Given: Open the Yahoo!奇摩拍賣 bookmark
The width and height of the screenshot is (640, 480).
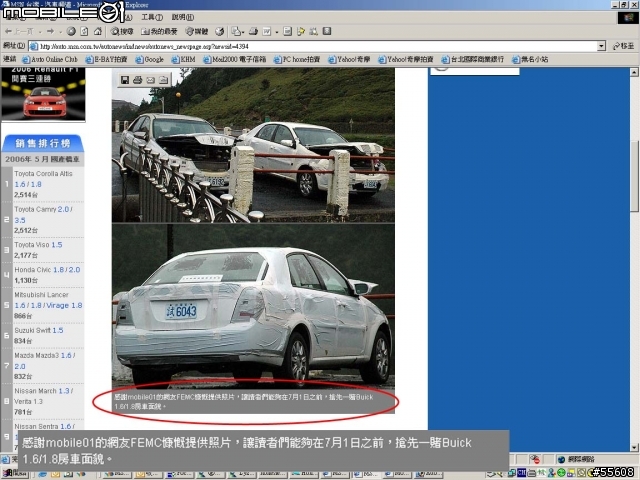Looking at the screenshot, I should pos(405,60).
